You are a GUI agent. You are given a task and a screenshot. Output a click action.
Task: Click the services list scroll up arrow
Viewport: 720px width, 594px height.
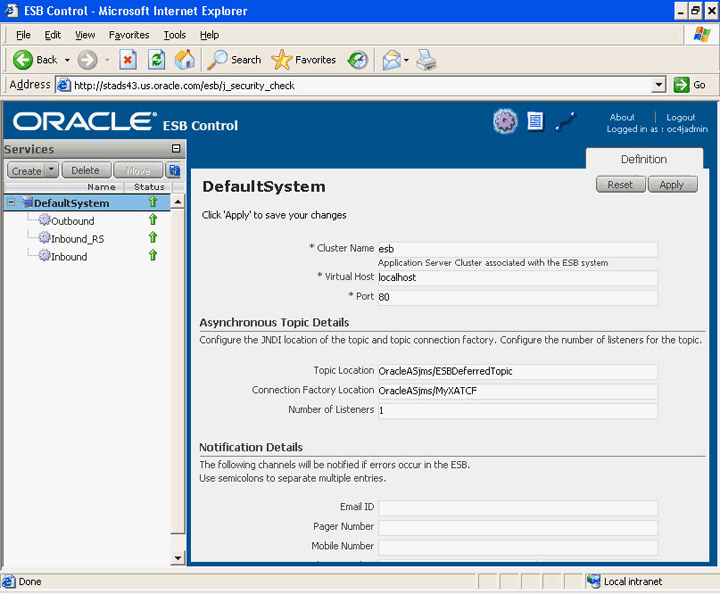tap(178, 202)
